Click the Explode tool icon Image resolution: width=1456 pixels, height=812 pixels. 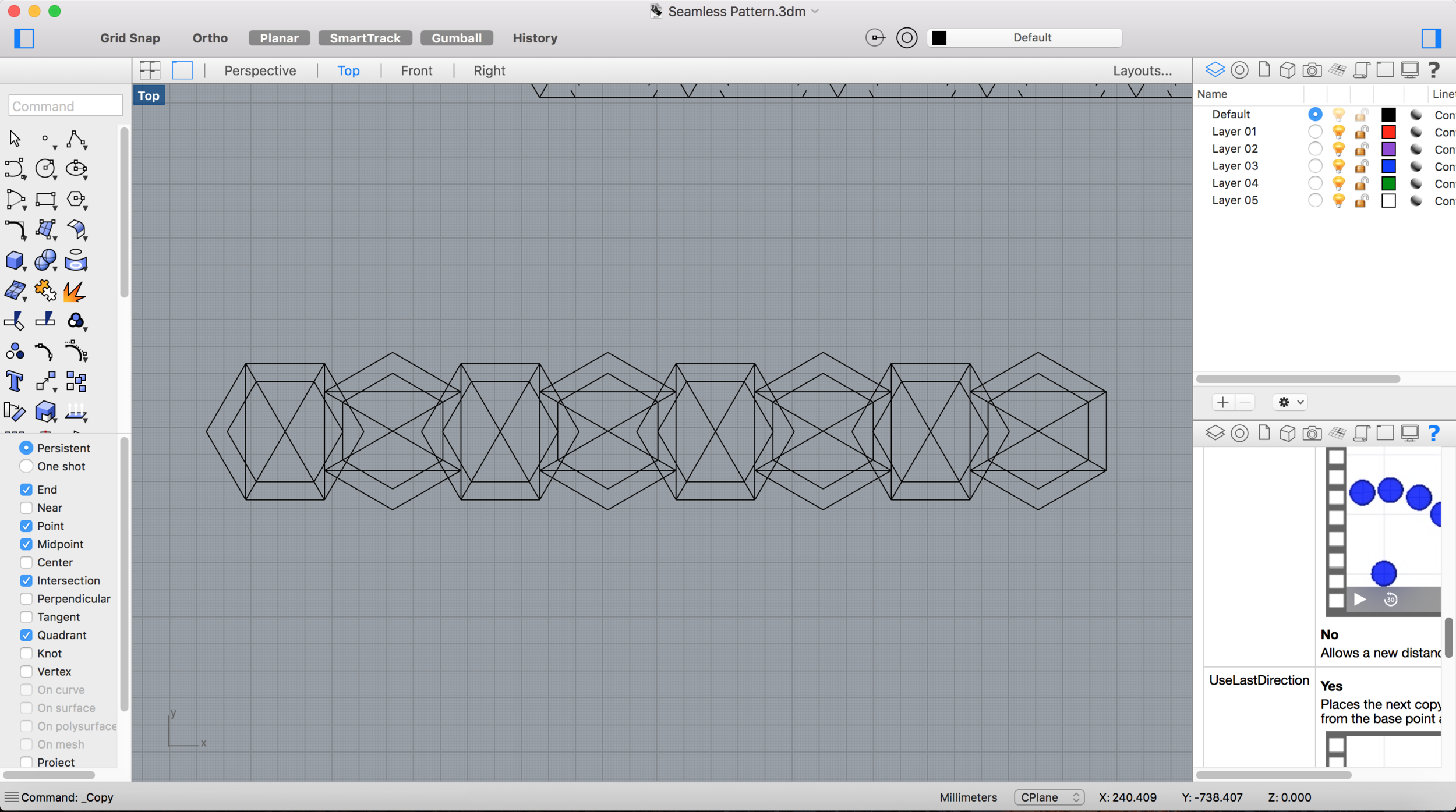click(75, 290)
